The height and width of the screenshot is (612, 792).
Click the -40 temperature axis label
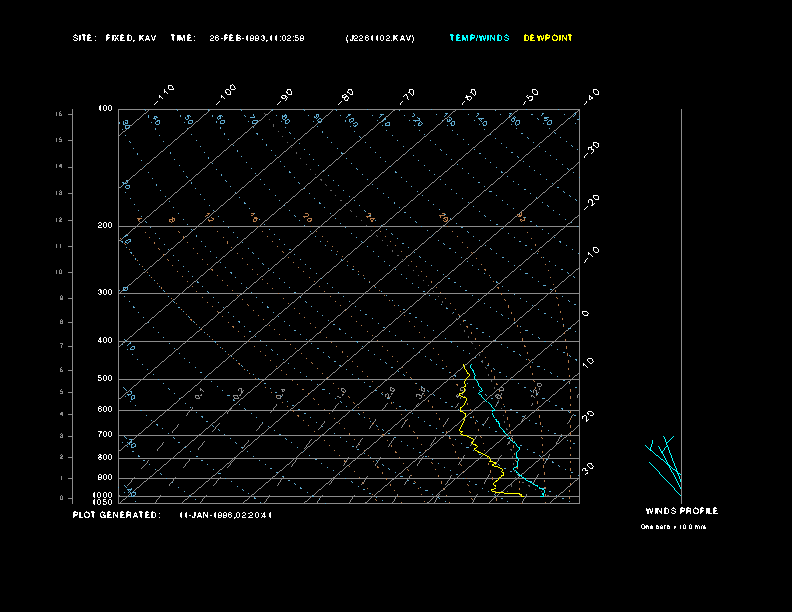pyautogui.click(x=591, y=97)
